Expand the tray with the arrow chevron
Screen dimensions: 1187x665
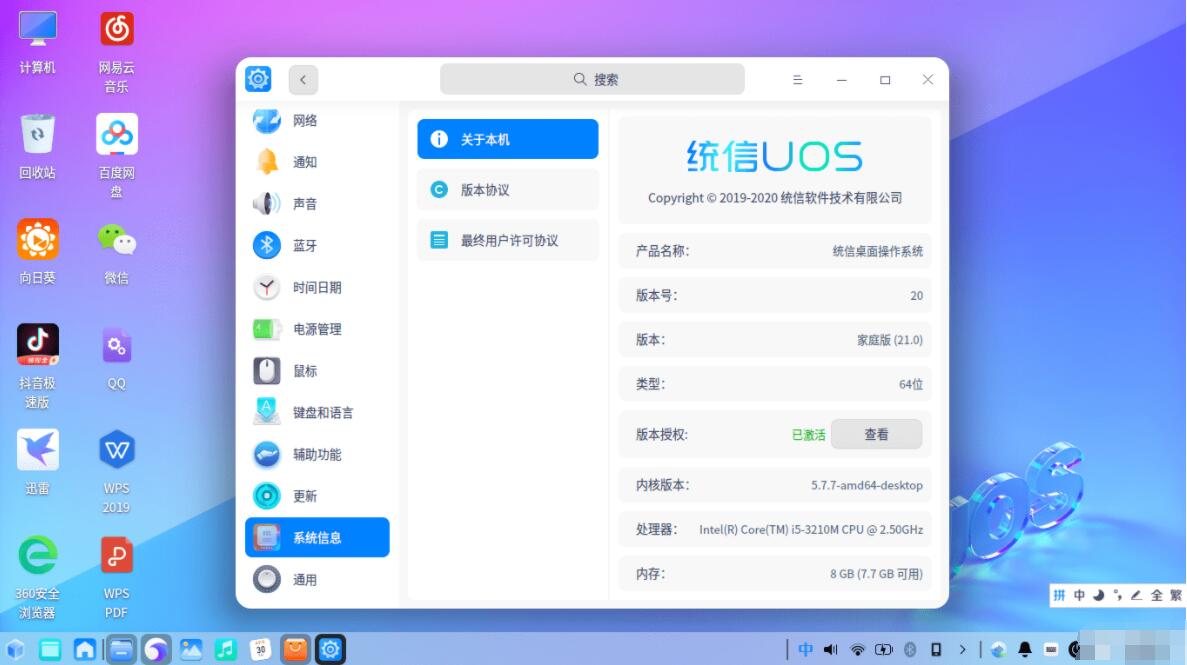tap(962, 649)
